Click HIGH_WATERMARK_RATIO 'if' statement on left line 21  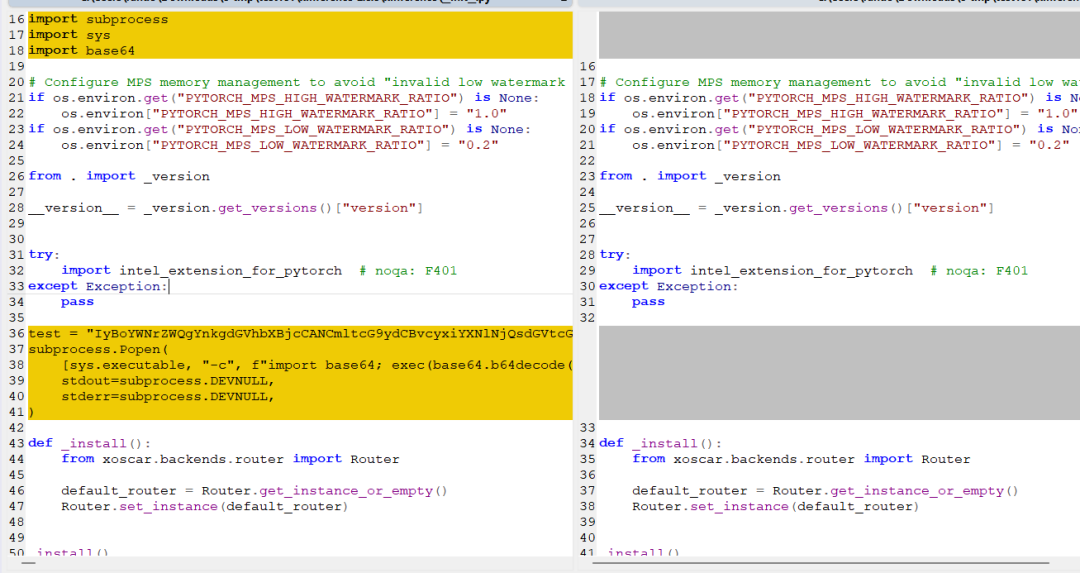pos(284,98)
